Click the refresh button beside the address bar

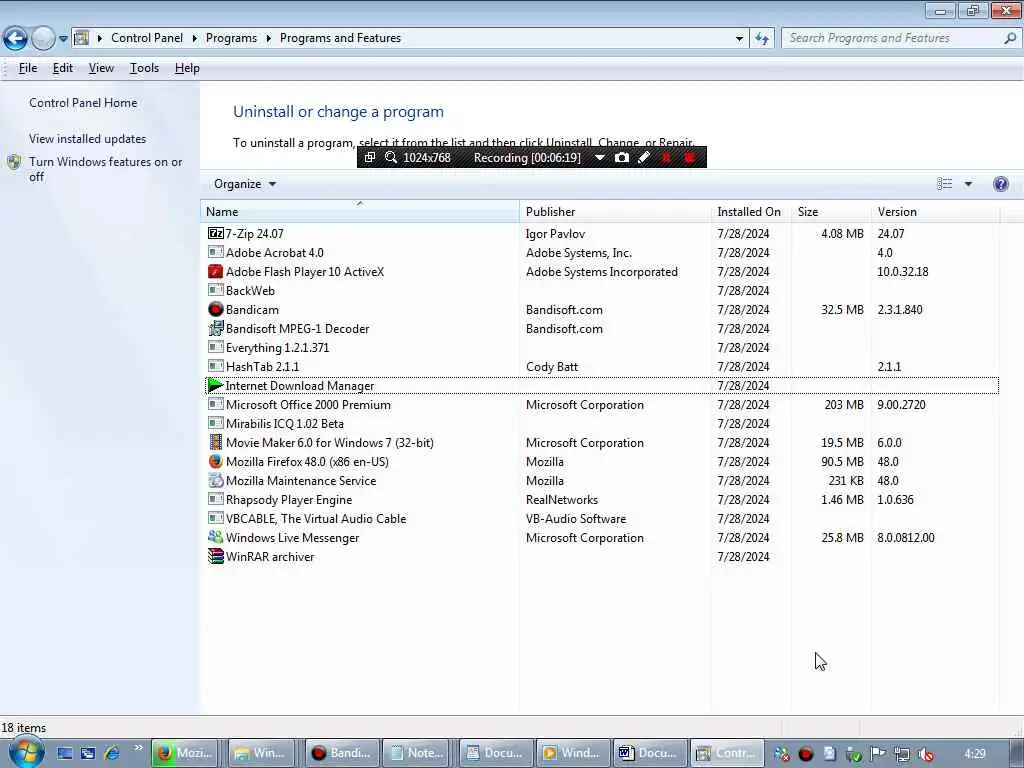761,39
